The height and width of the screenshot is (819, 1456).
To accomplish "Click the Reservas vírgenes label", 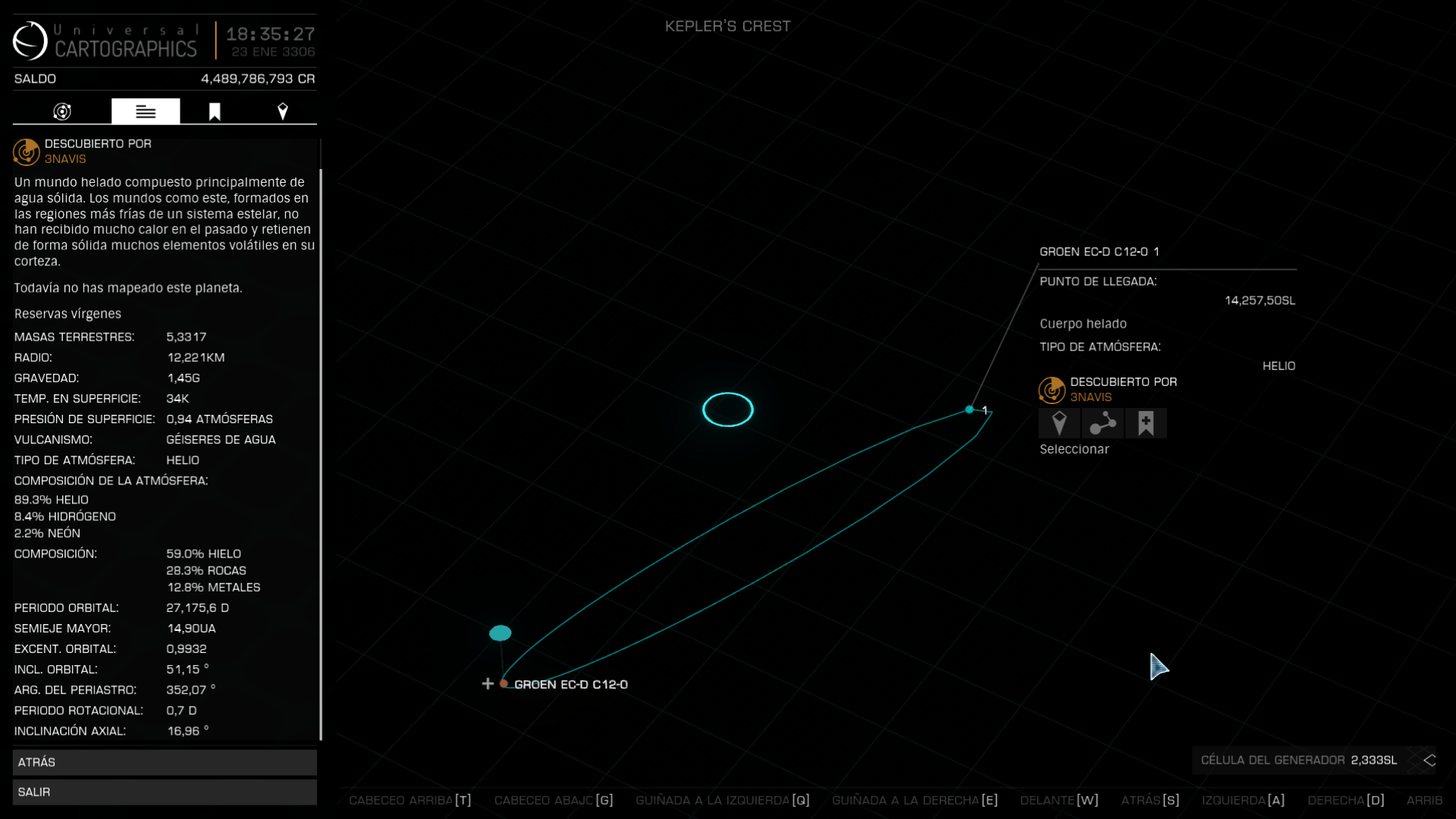I will point(67,314).
